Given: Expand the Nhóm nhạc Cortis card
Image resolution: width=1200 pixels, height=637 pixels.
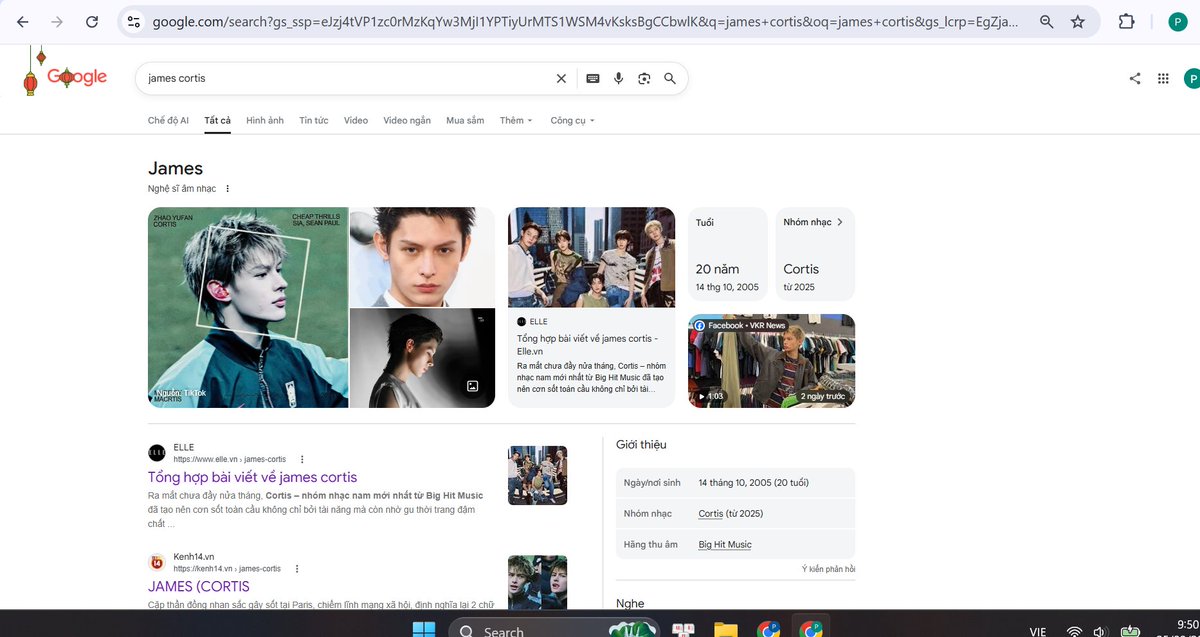Looking at the screenshot, I should 815,254.
